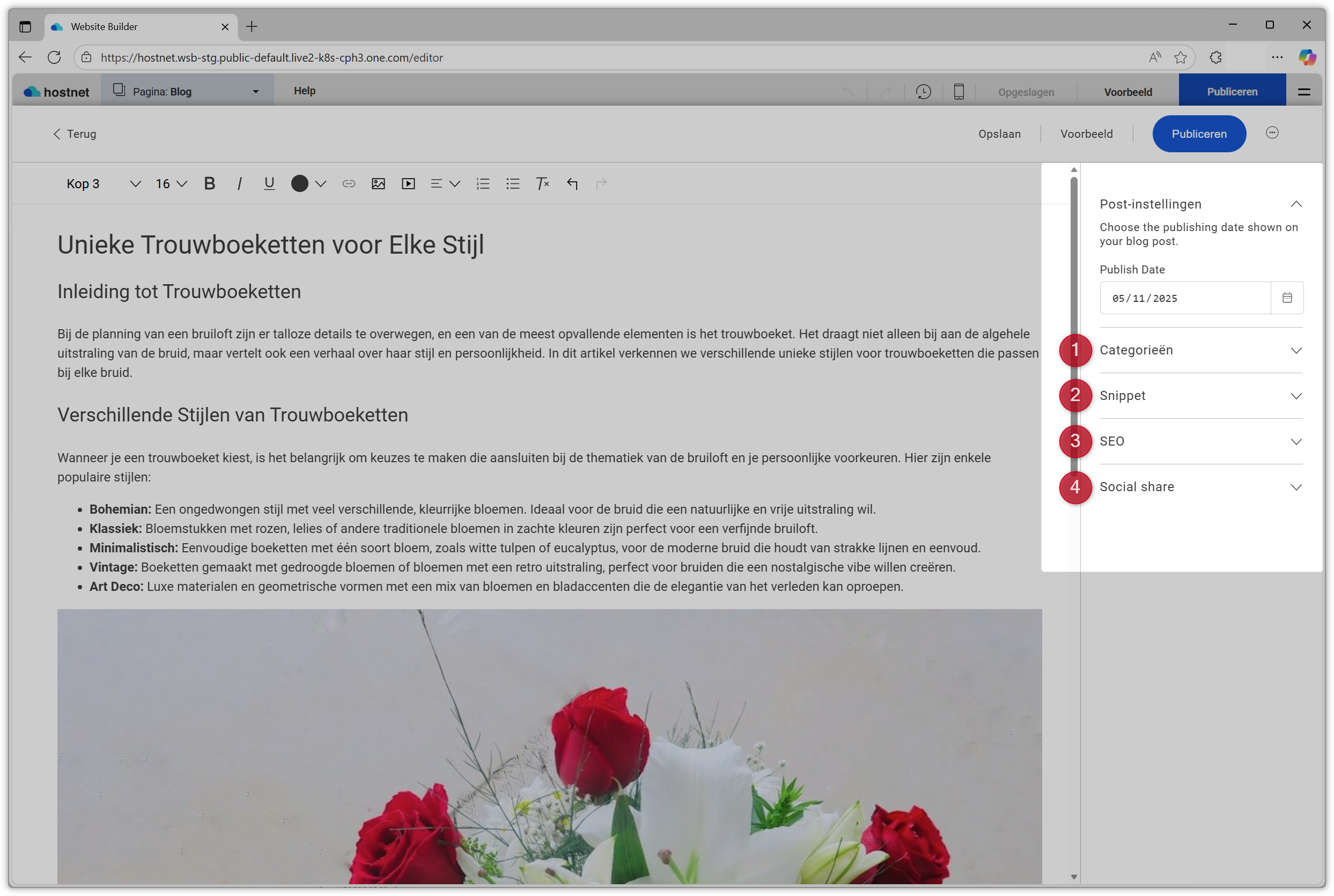This screenshot has height=896, width=1334.
Task: Open the Help menu
Action: (305, 91)
